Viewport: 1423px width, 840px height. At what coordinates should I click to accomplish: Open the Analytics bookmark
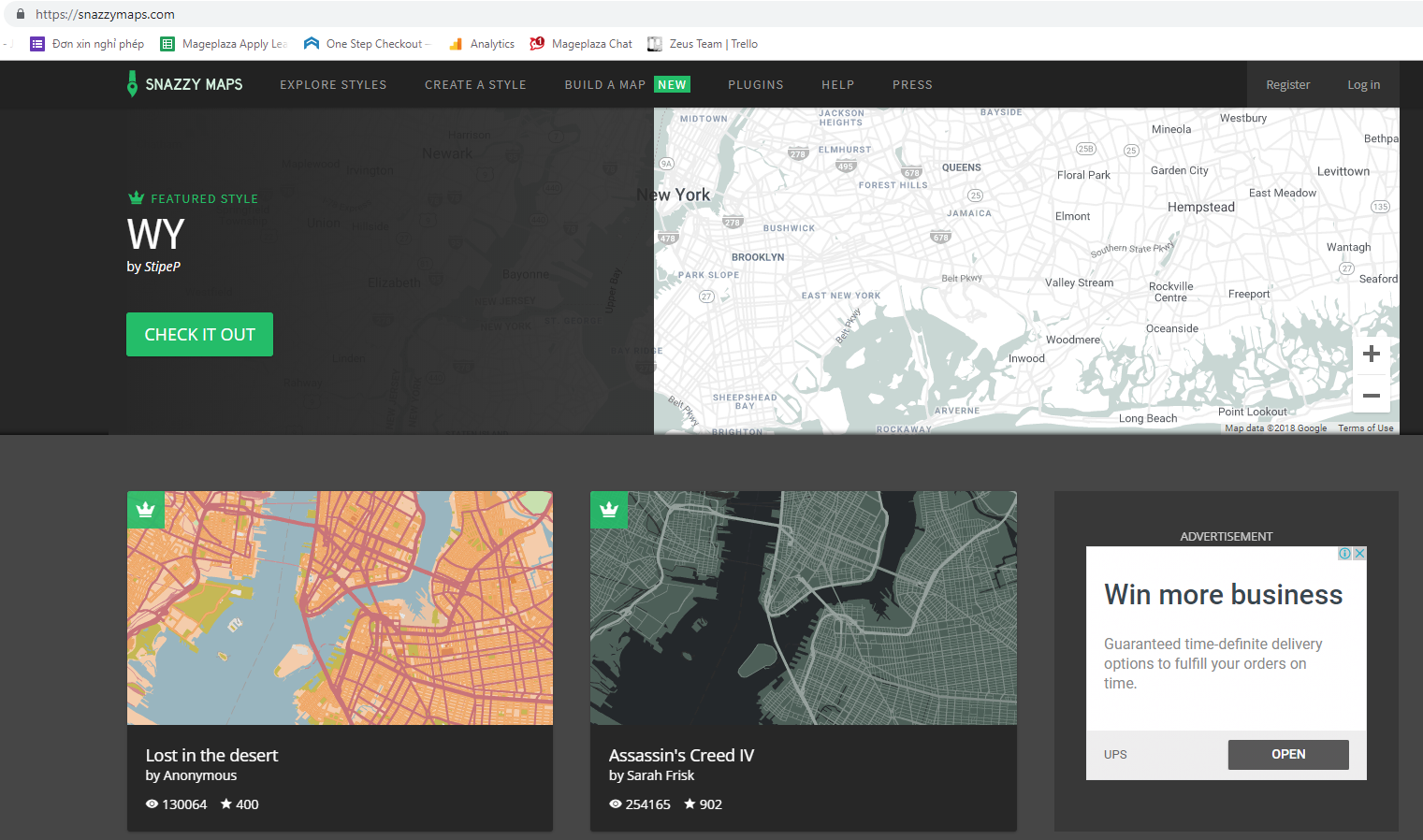click(x=482, y=44)
